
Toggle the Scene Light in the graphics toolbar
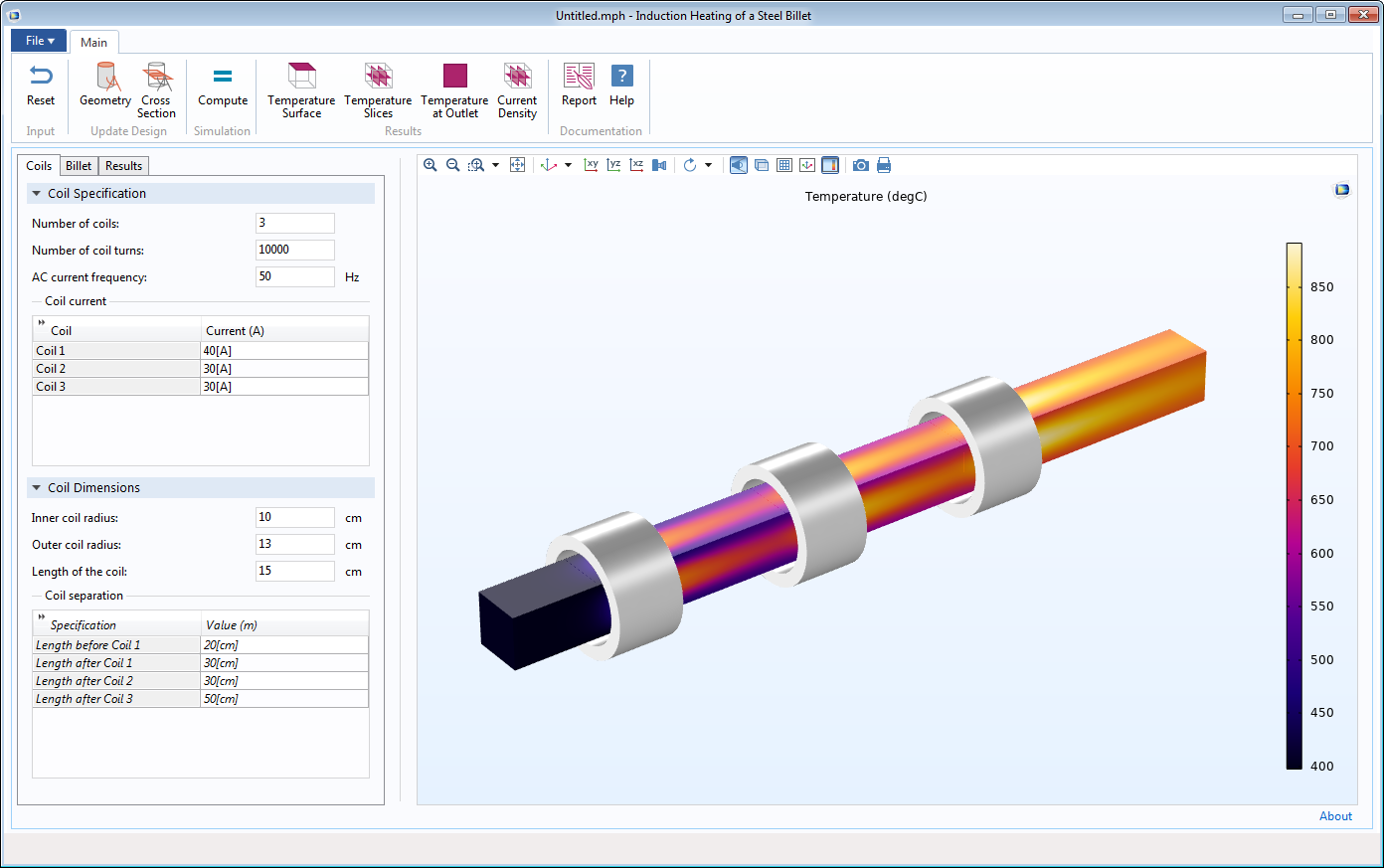(738, 164)
